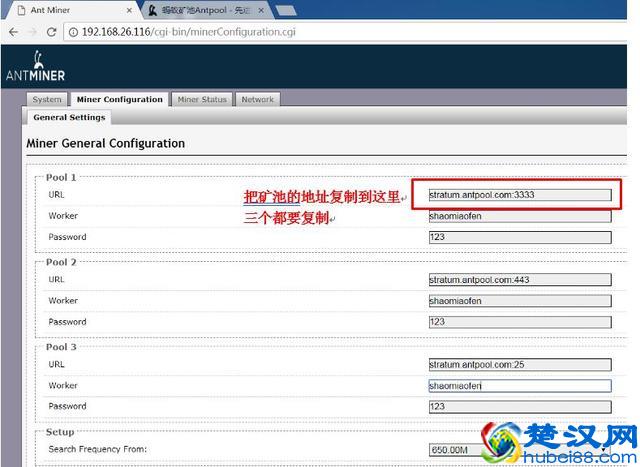The width and height of the screenshot is (640, 467).
Task: Switch to the Antpool browser tab
Action: pyautogui.click(x=200, y=10)
